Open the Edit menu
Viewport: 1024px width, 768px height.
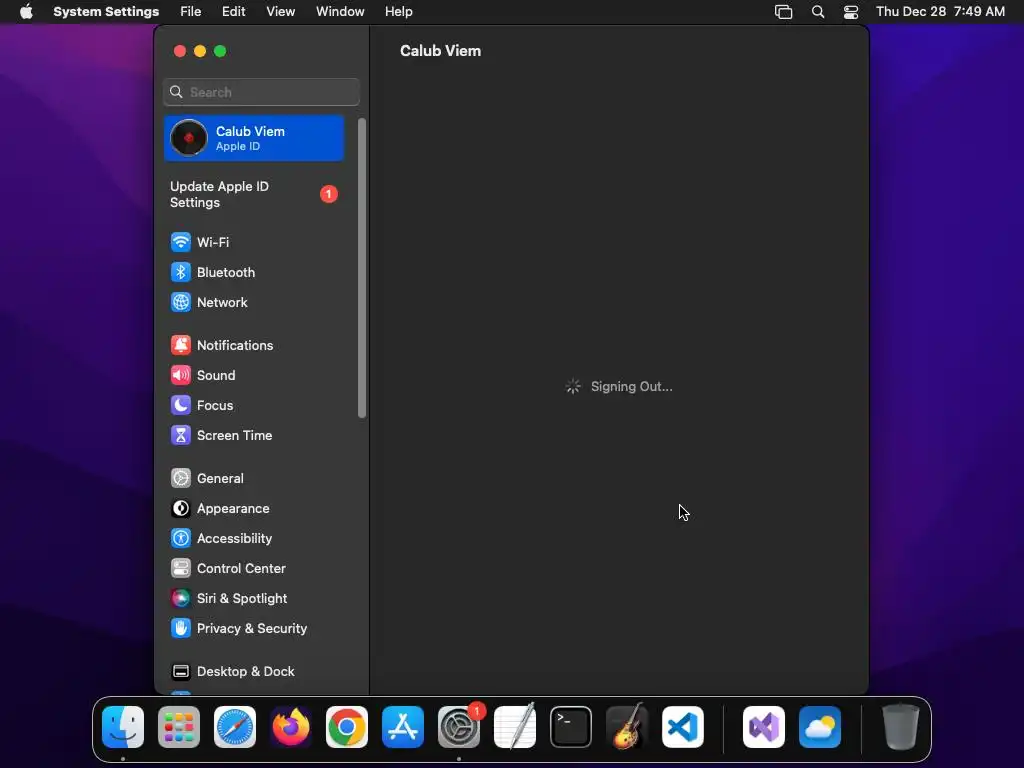coord(233,12)
